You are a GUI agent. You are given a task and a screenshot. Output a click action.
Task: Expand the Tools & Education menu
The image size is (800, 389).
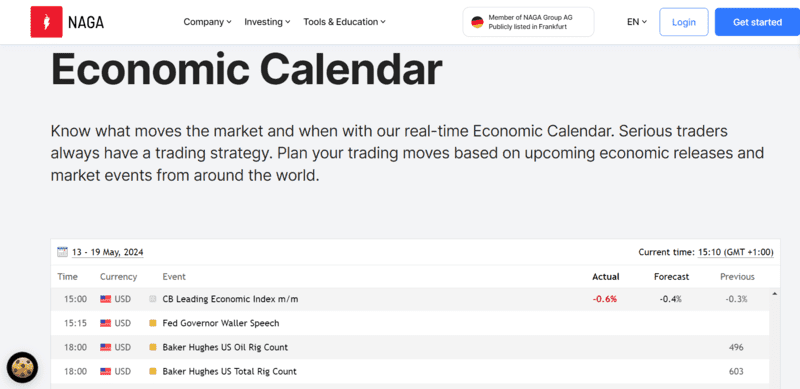point(344,22)
